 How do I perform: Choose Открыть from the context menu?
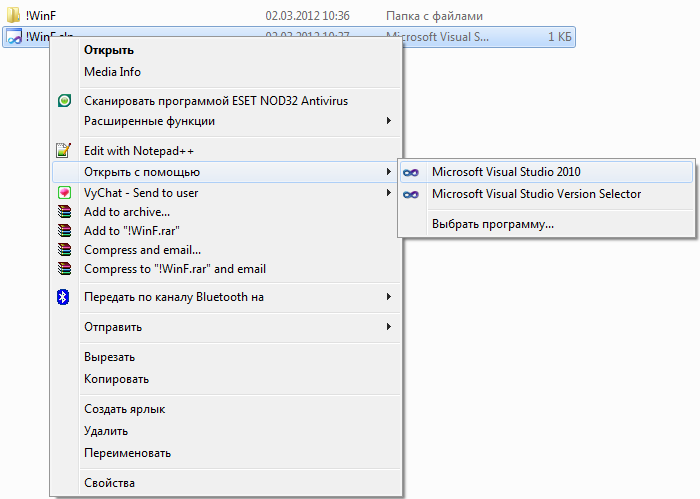[226, 50]
